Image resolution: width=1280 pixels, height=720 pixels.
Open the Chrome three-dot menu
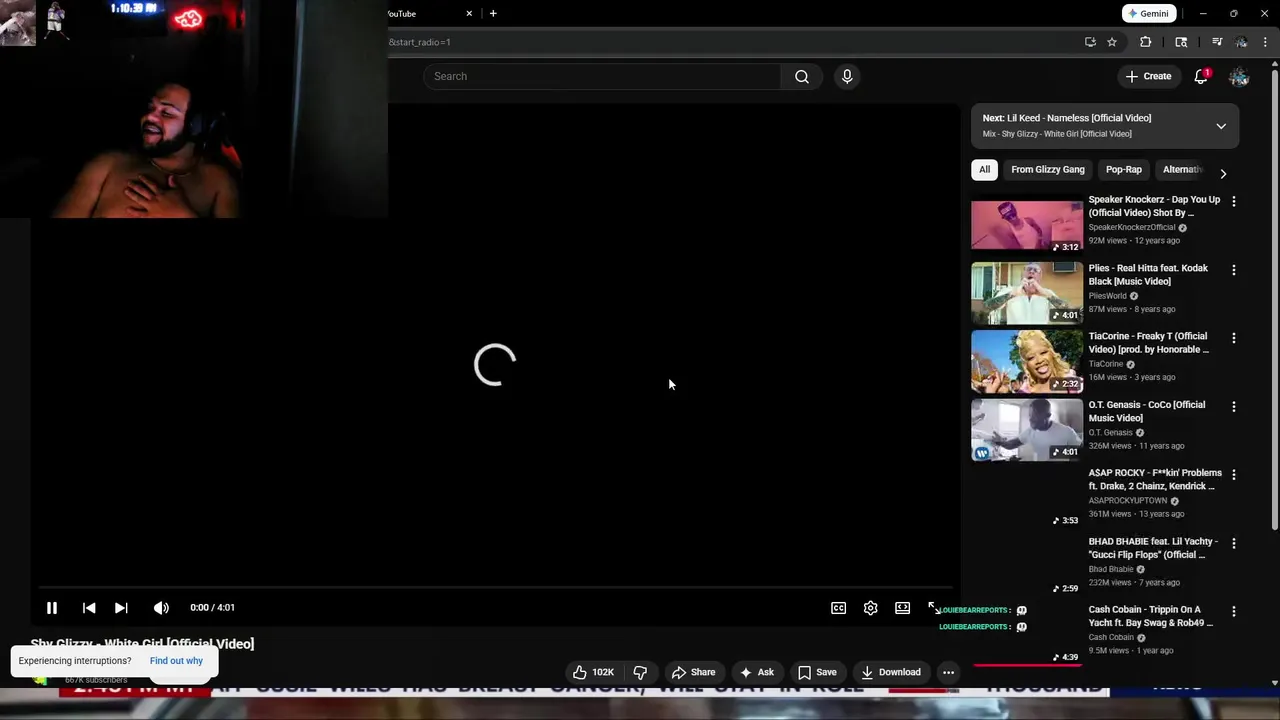click(x=1265, y=42)
